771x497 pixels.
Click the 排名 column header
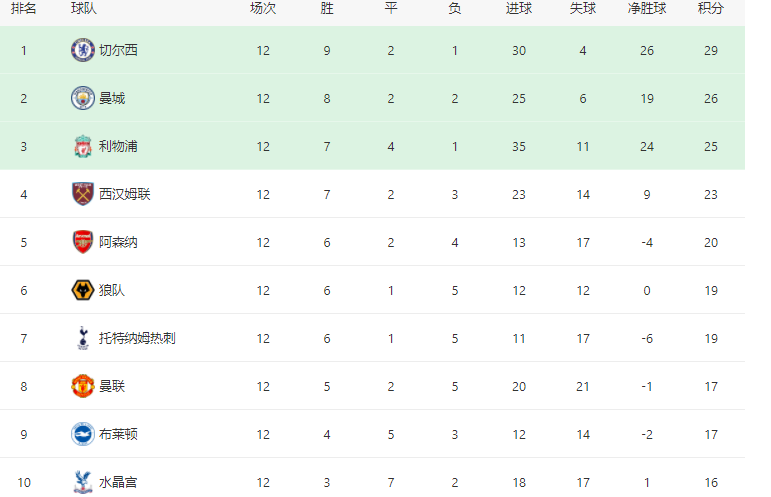[x=23, y=8]
